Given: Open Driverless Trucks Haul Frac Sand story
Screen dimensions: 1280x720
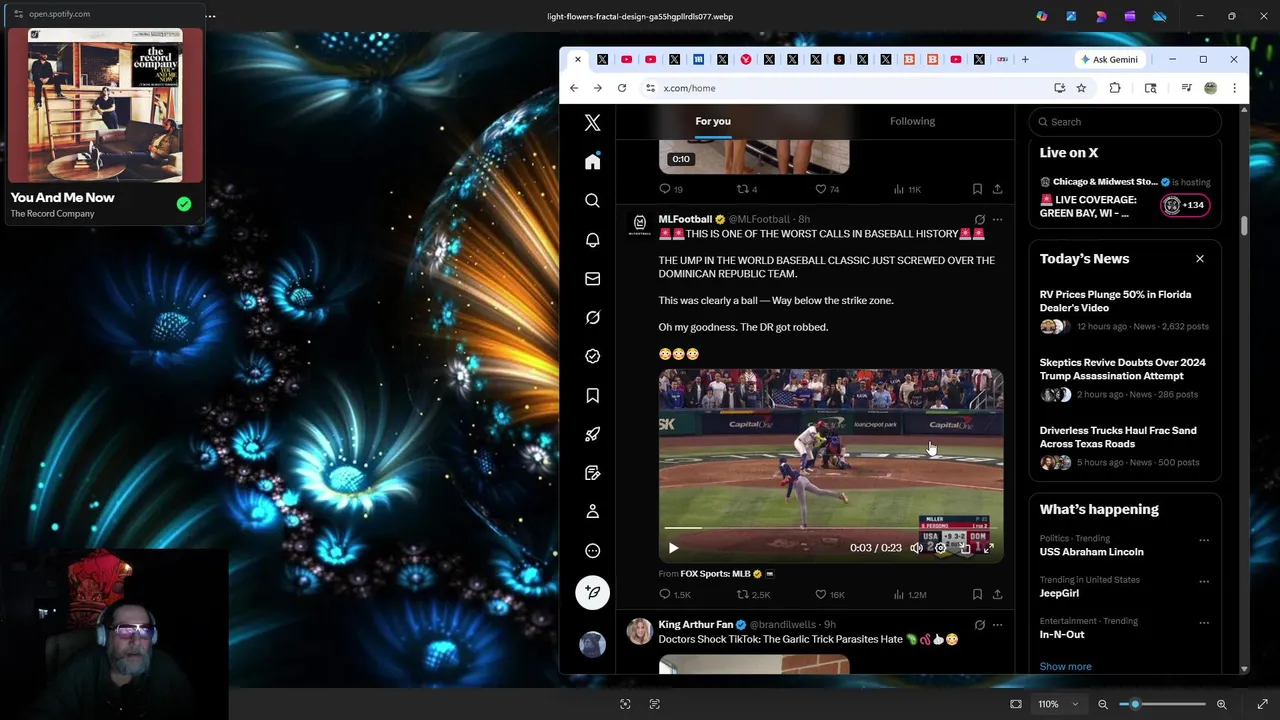Looking at the screenshot, I should pyautogui.click(x=1125, y=449).
